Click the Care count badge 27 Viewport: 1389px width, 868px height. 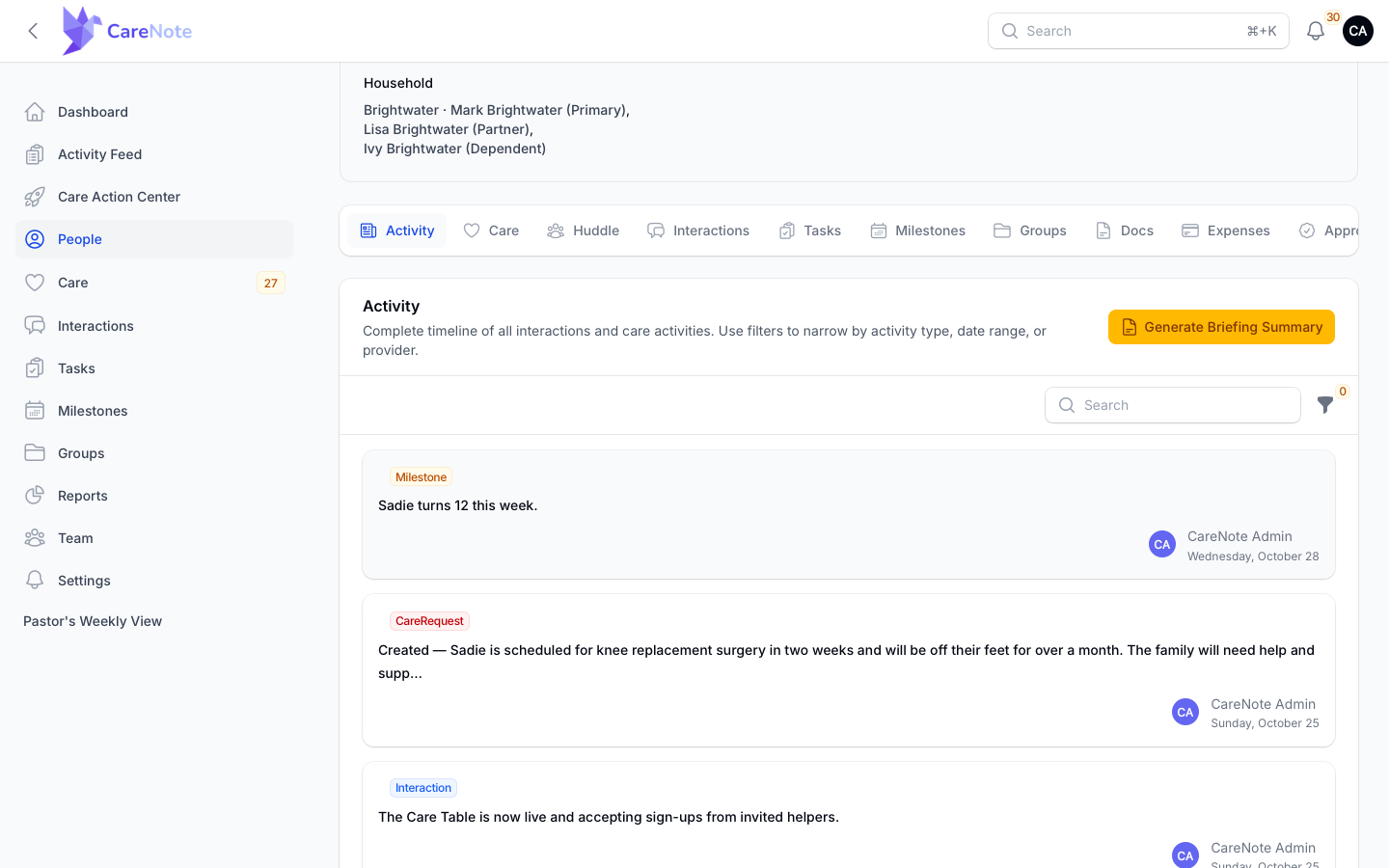click(x=271, y=283)
